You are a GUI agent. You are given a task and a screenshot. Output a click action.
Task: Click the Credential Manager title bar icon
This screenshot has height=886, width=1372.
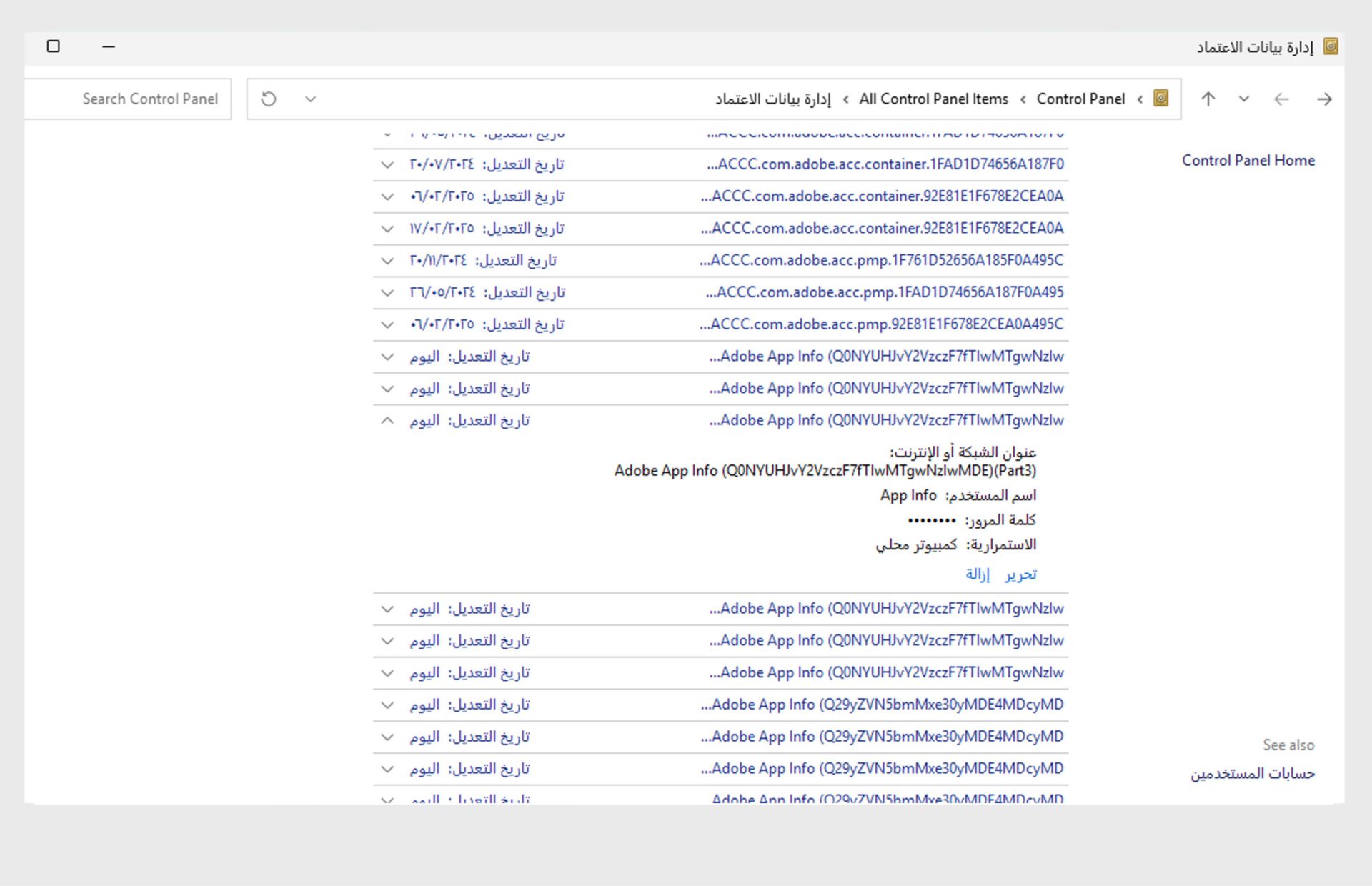pyautogui.click(x=1331, y=46)
